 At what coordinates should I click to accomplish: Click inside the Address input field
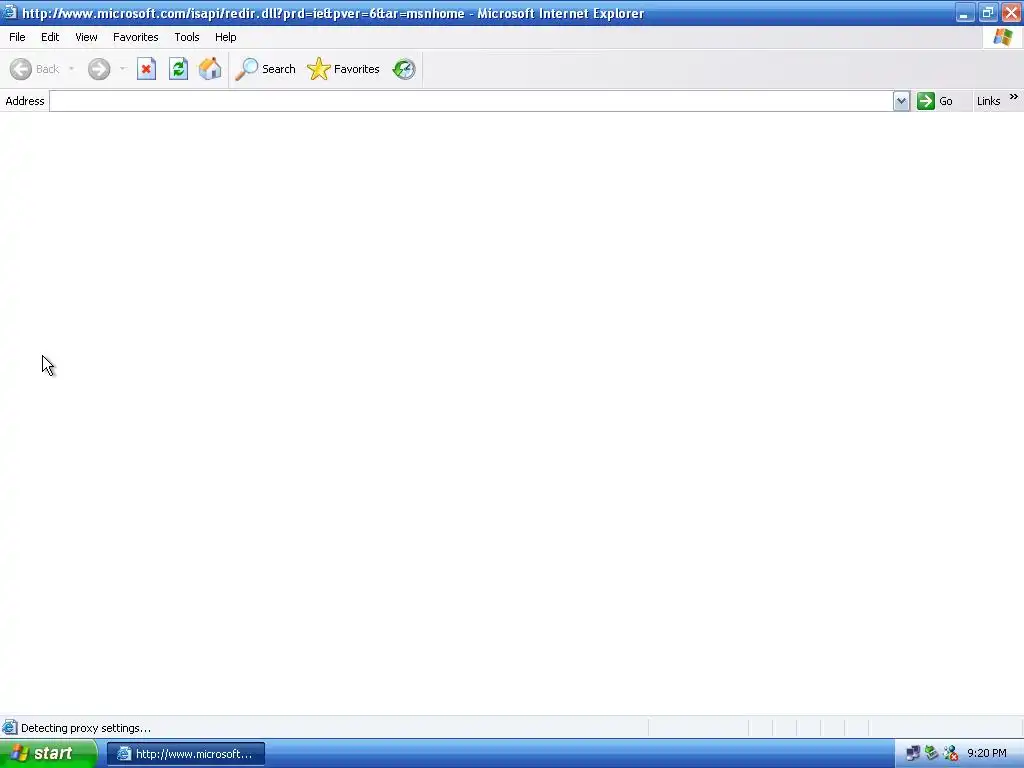pyautogui.click(x=471, y=101)
